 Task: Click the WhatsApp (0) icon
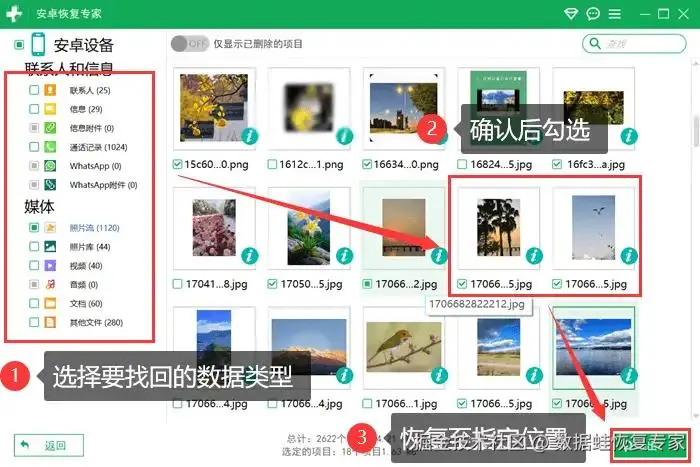(x=50, y=166)
